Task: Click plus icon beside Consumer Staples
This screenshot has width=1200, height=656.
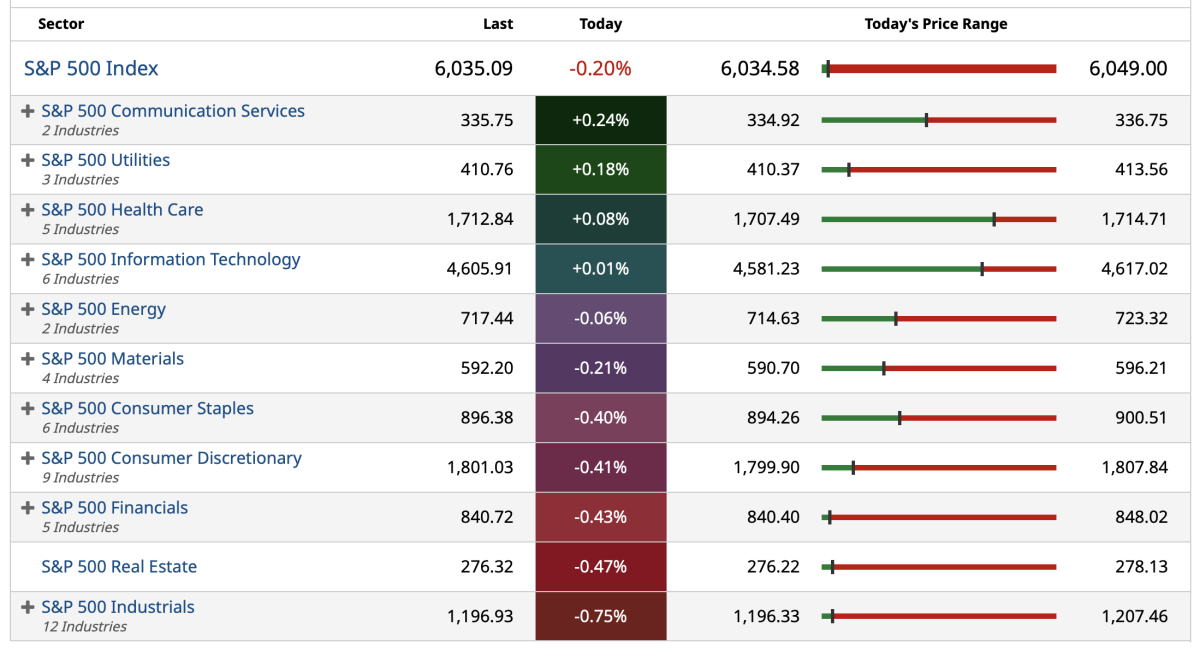Action: point(28,409)
